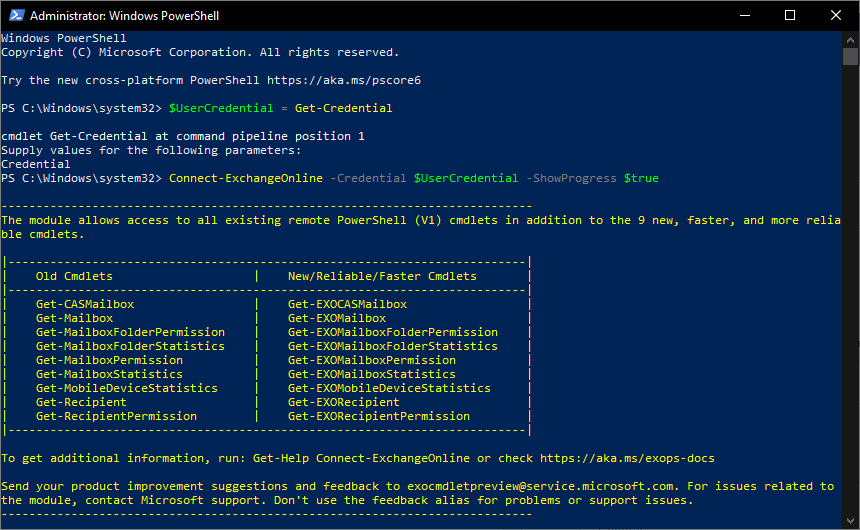The height and width of the screenshot is (530, 860).
Task: Click the vertical scrollbar thumb
Action: tap(850, 57)
